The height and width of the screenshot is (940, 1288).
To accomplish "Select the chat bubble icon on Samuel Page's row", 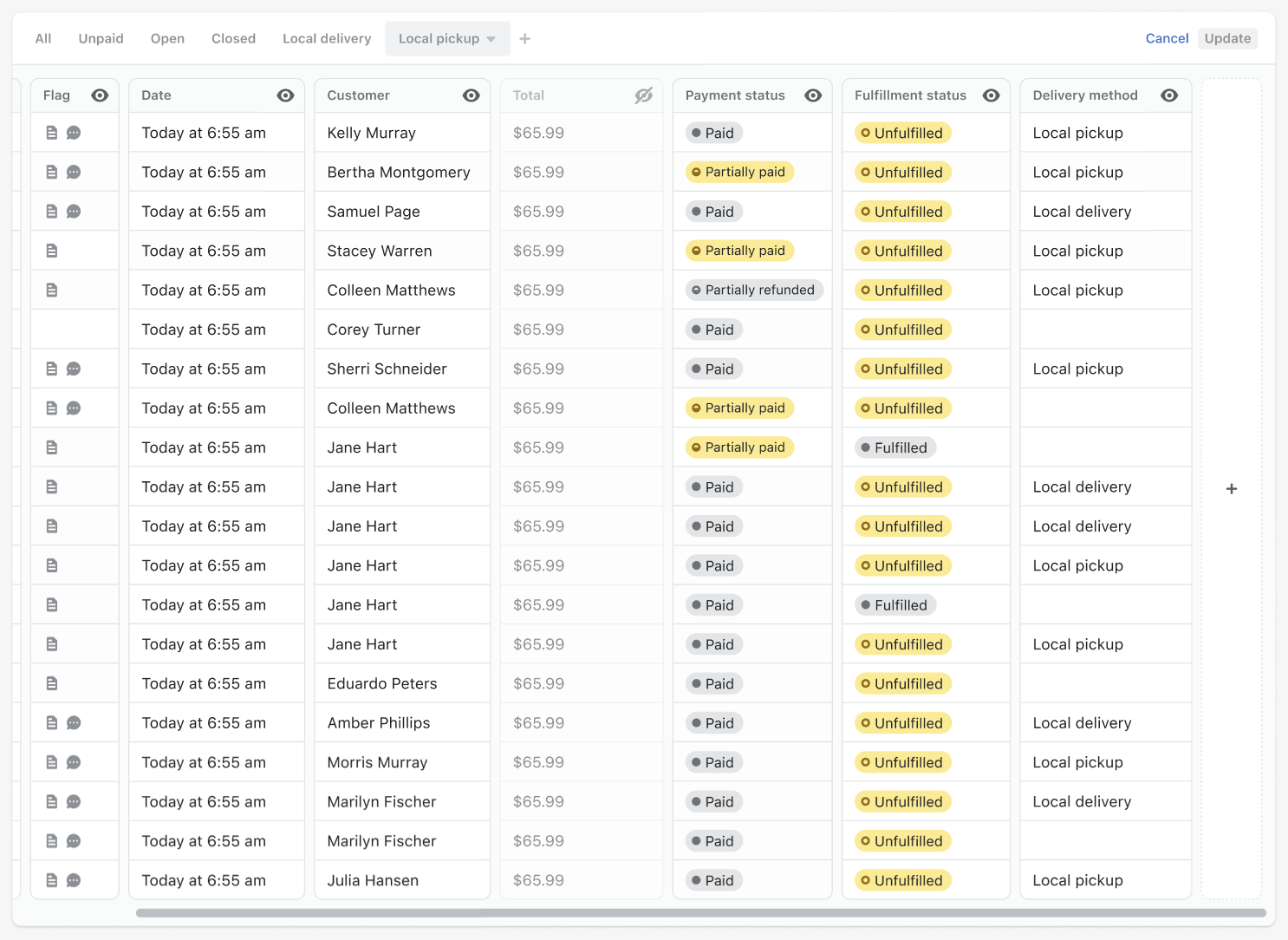I will (74, 211).
